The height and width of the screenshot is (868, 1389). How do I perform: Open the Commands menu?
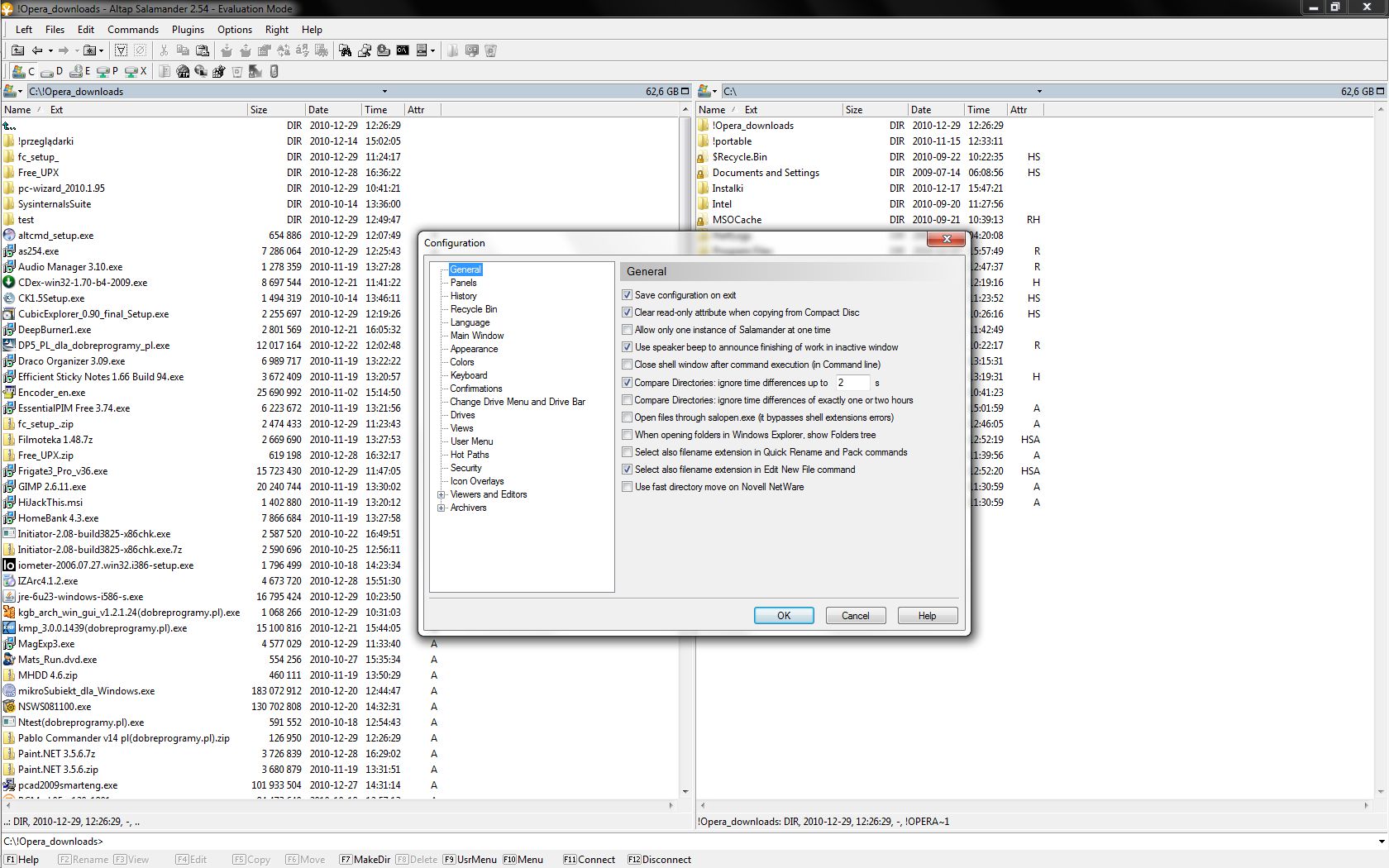coord(132,30)
